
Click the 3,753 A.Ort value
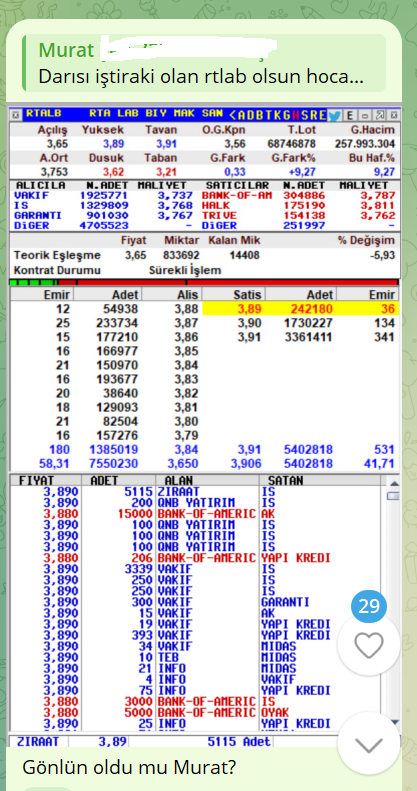pos(54,172)
